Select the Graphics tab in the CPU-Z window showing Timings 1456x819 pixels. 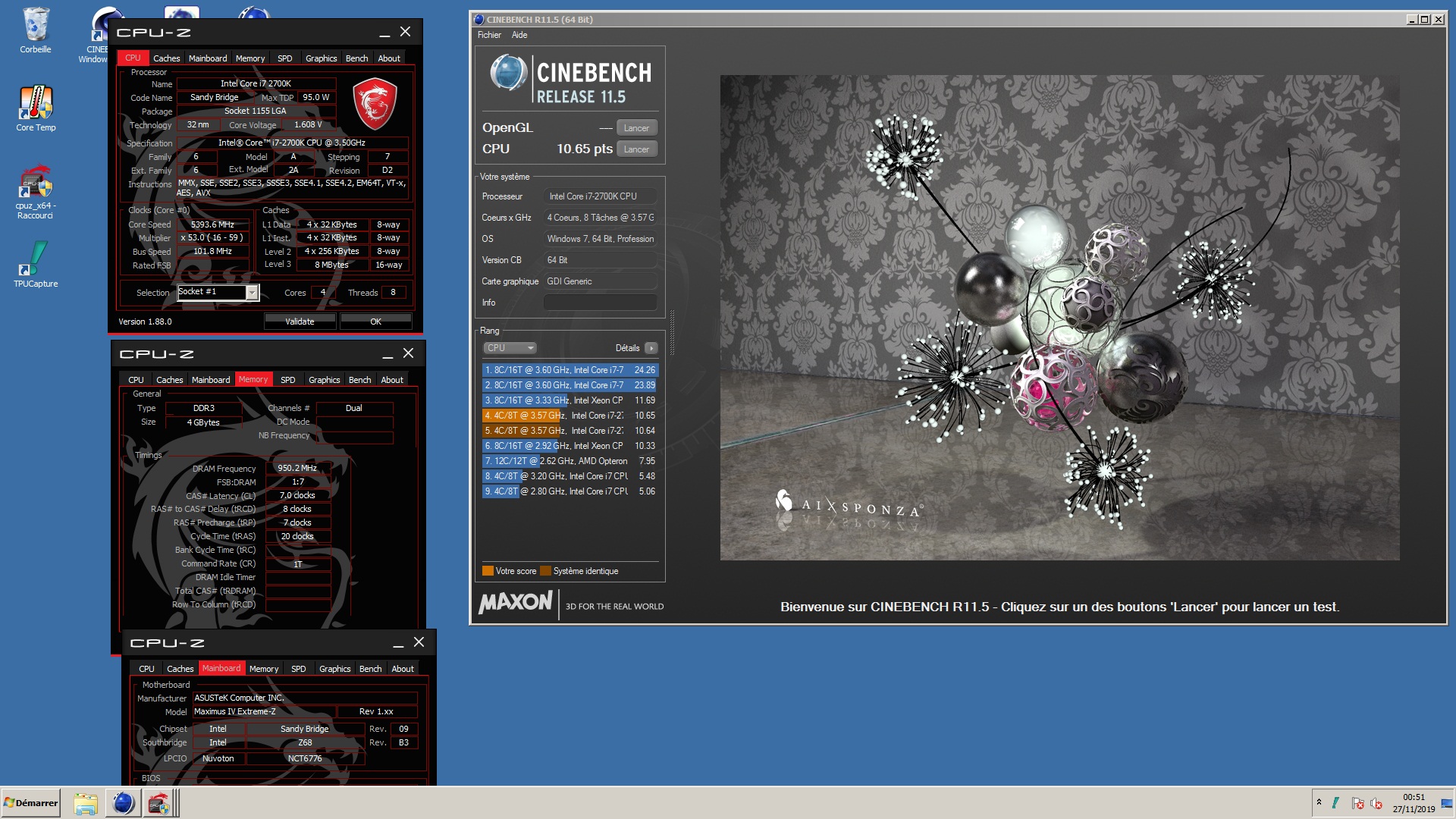click(325, 380)
